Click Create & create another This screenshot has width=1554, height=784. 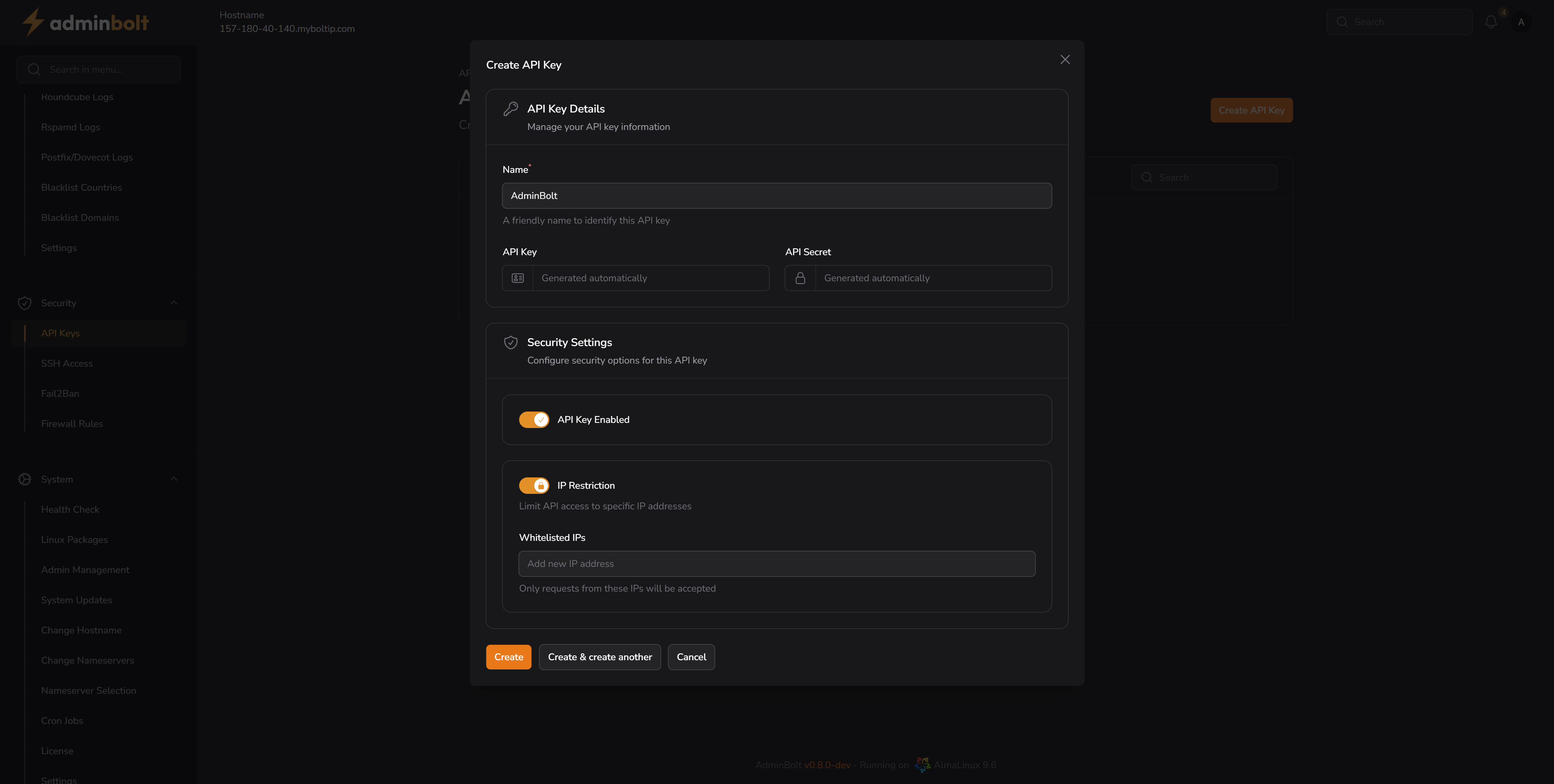tap(600, 657)
